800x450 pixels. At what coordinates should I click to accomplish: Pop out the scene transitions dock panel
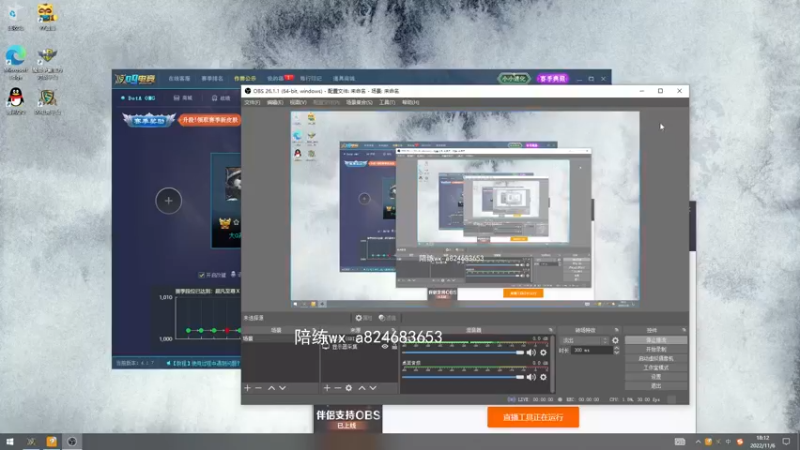click(616, 330)
